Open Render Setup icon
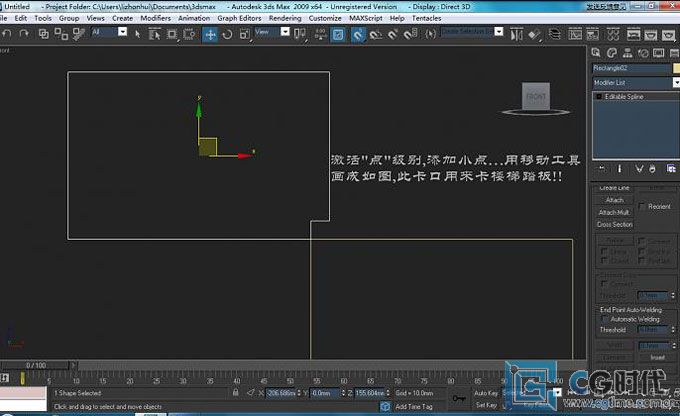The image size is (680, 416). [x=633, y=34]
